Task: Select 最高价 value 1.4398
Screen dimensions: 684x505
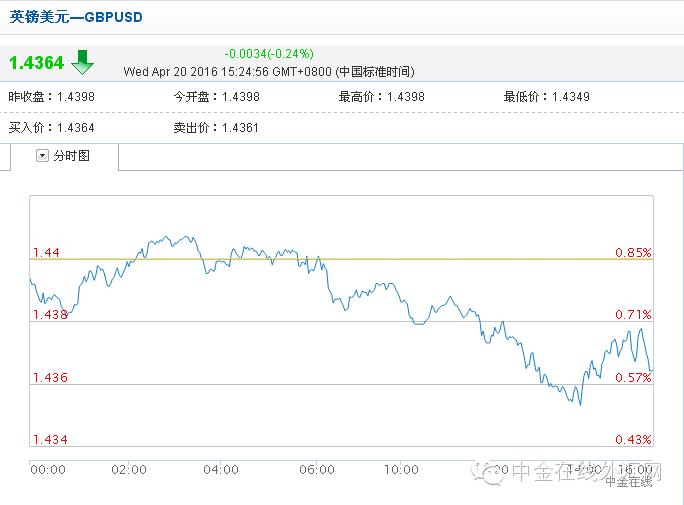Action: [x=406, y=96]
